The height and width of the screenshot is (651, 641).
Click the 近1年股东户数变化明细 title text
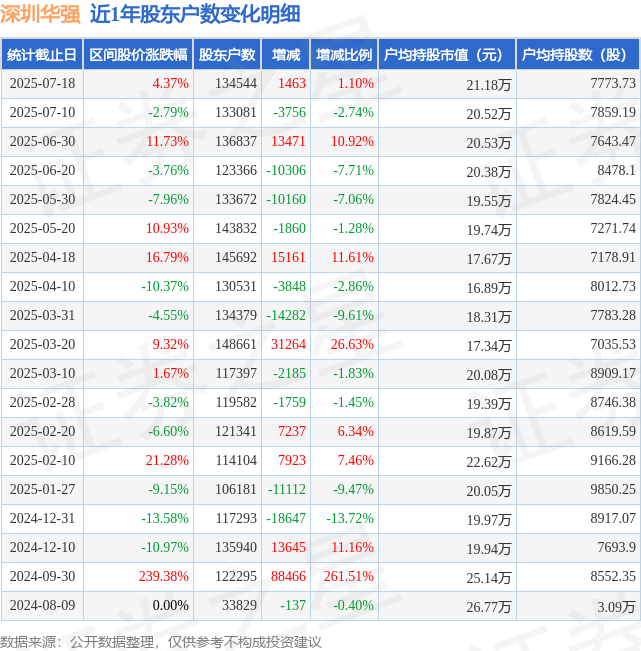(195, 14)
